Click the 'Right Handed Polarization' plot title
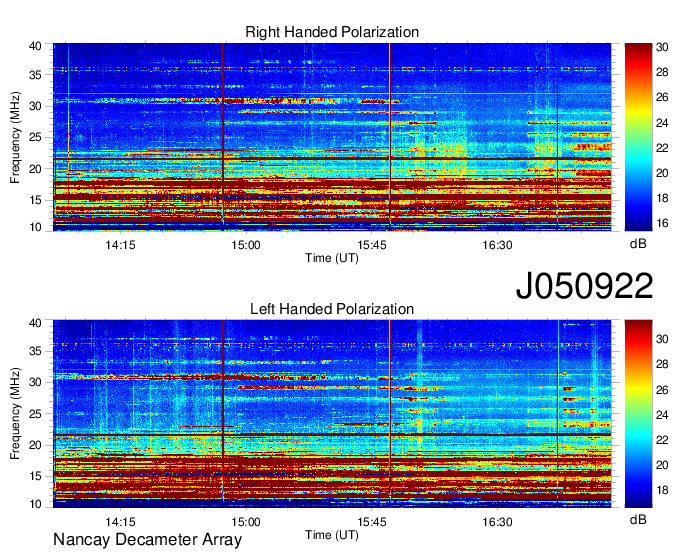The height and width of the screenshot is (552, 680). 332,32
